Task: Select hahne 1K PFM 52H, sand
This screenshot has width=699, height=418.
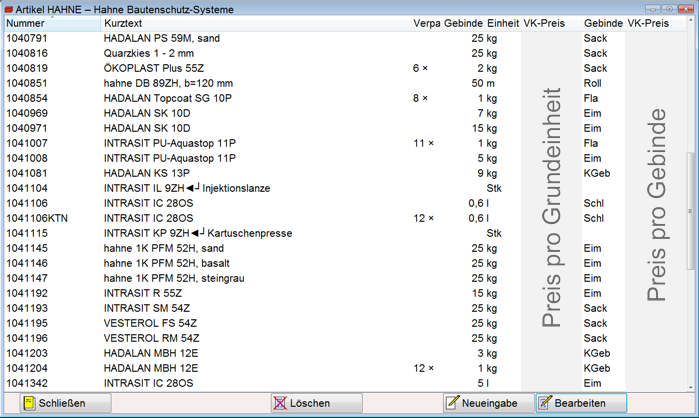Action: coord(345,248)
